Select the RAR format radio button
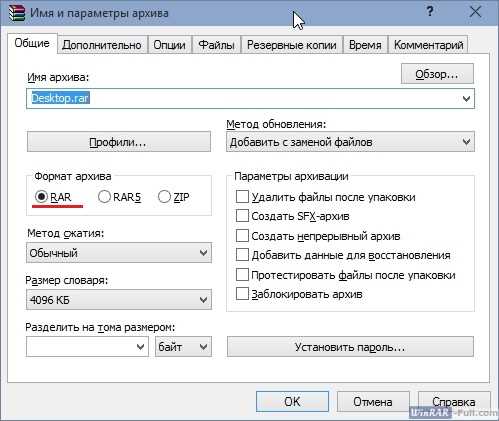This screenshot has height=421, width=499. (x=41, y=197)
